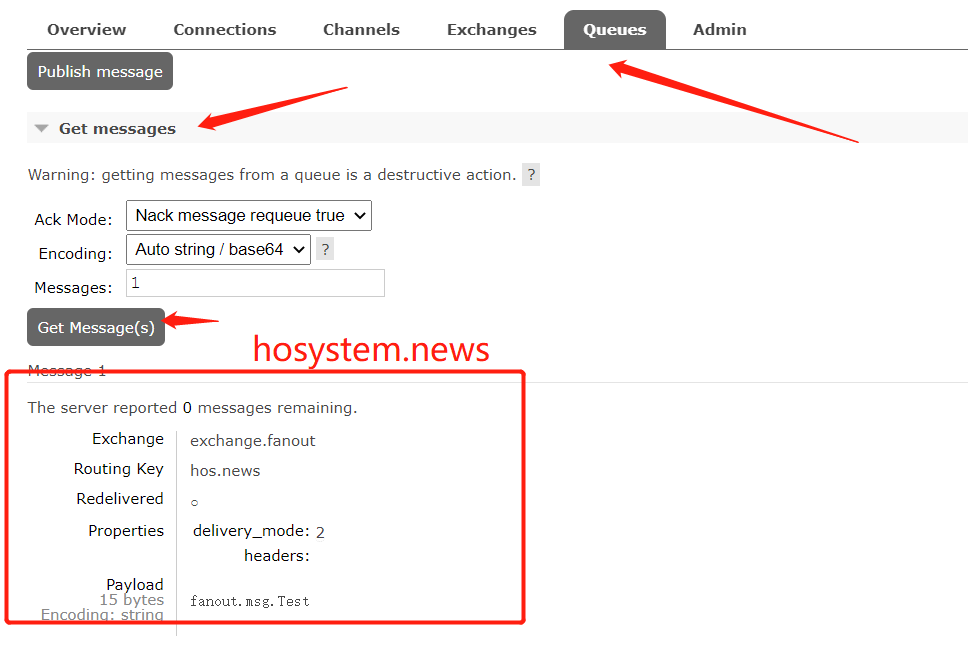Open the Admin tab

(x=720, y=30)
